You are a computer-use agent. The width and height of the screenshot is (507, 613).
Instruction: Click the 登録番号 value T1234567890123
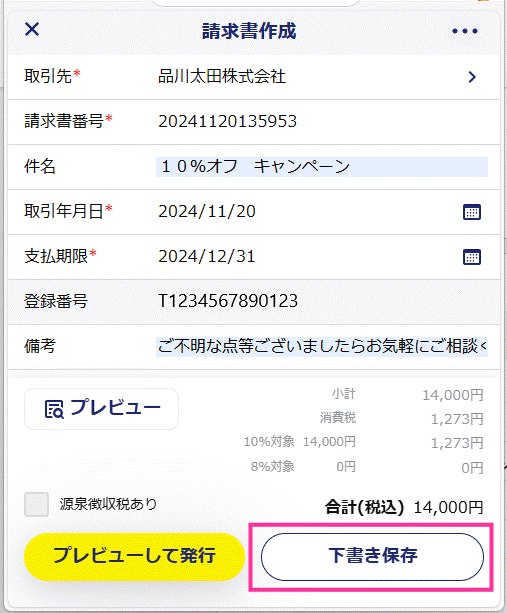click(228, 301)
